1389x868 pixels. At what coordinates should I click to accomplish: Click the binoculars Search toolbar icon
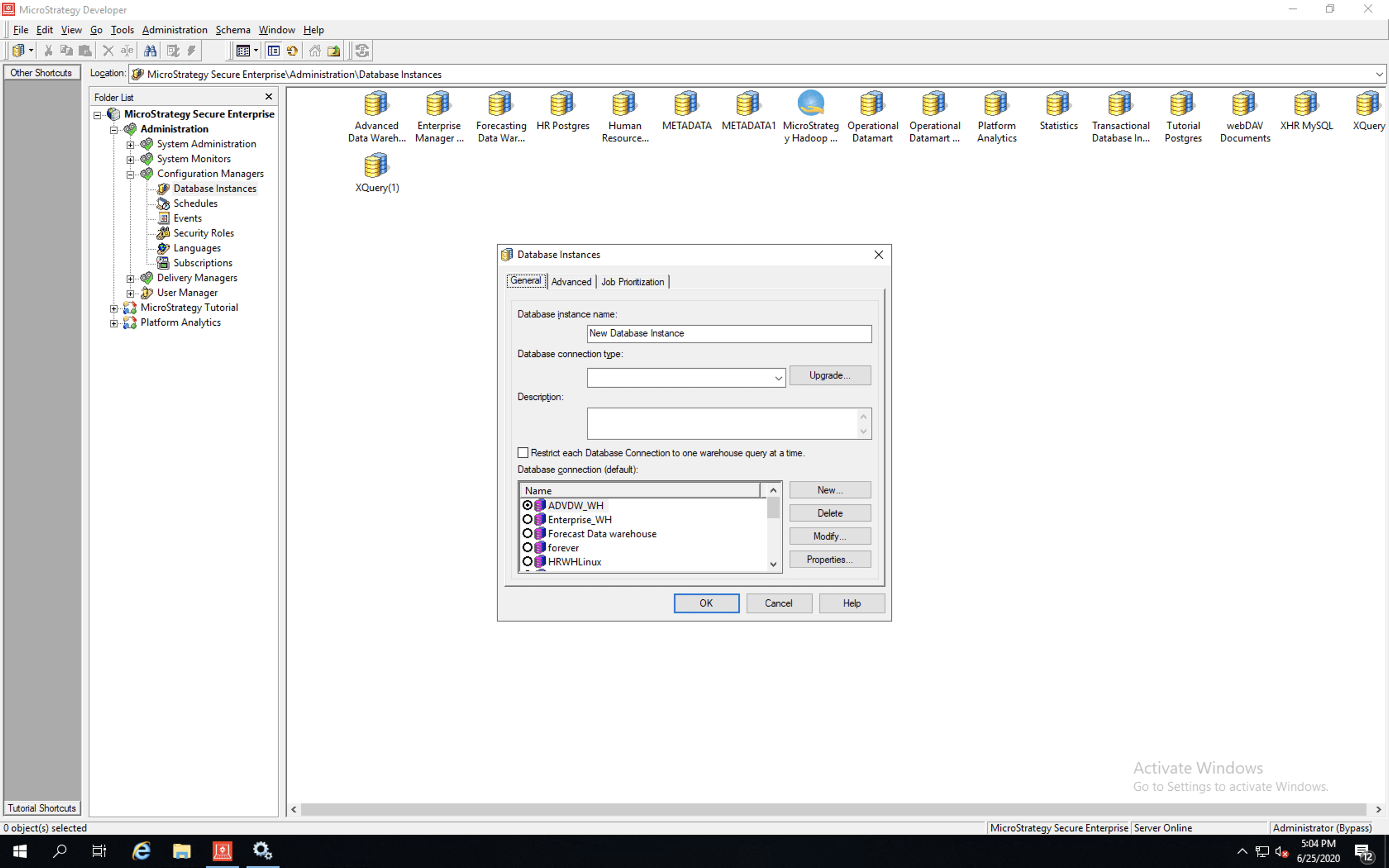tap(150, 51)
